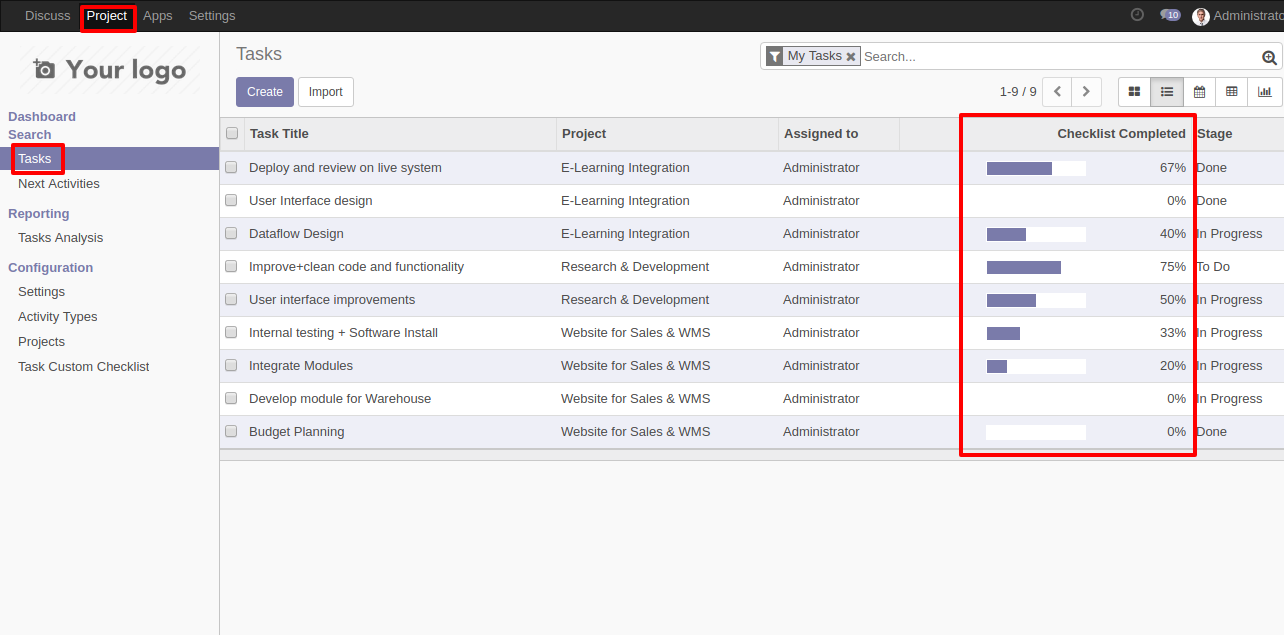Check the Improve+clean code and functionality row
Screen dimensions: 1284x635
coord(231,267)
